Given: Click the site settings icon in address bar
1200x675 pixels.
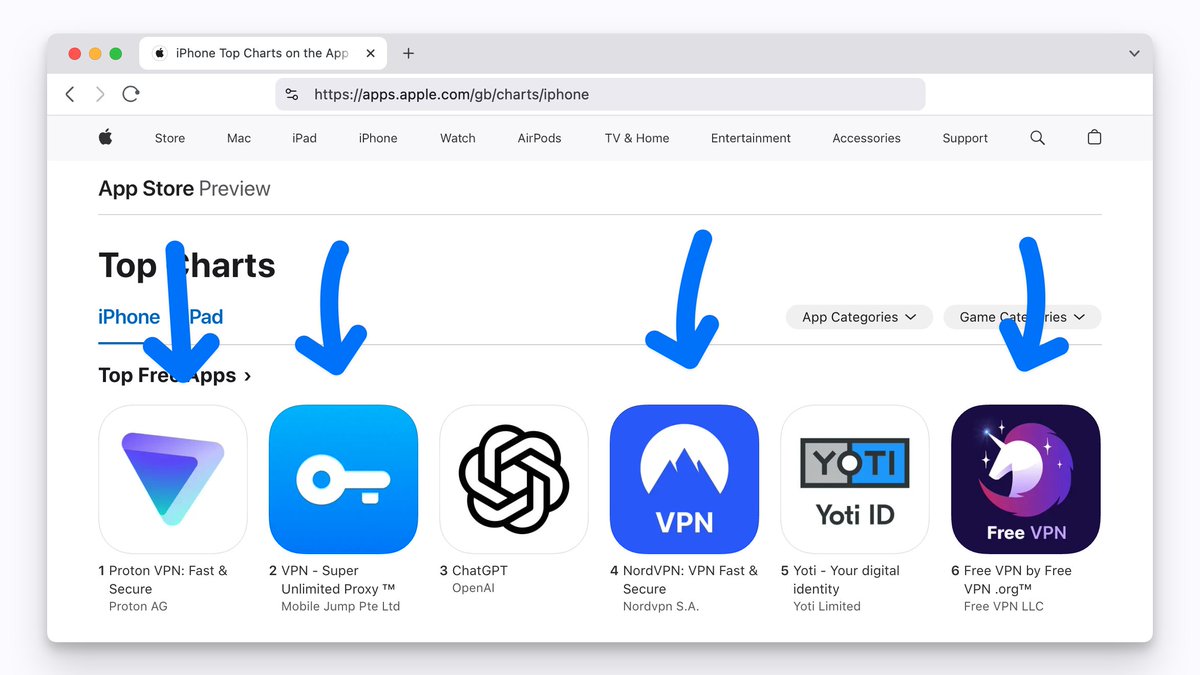Looking at the screenshot, I should click(x=292, y=94).
